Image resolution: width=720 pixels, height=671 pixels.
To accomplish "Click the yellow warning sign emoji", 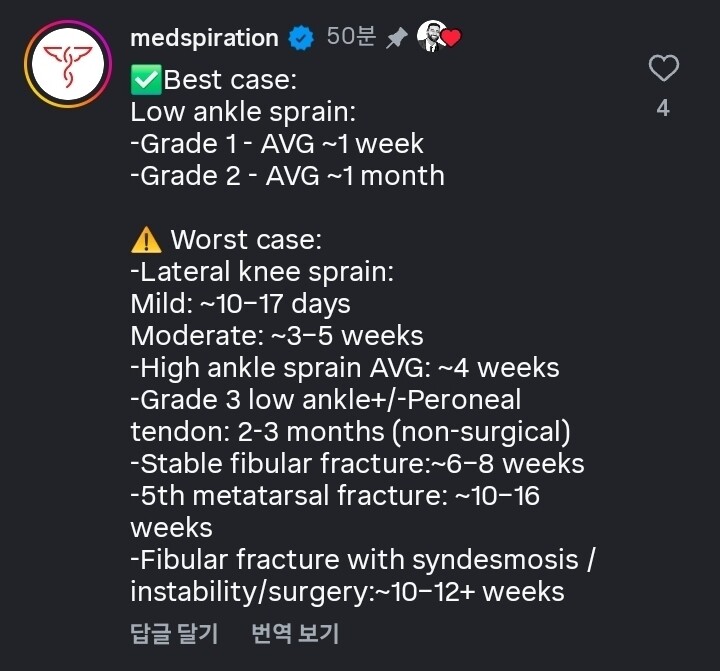I will tap(146, 240).
